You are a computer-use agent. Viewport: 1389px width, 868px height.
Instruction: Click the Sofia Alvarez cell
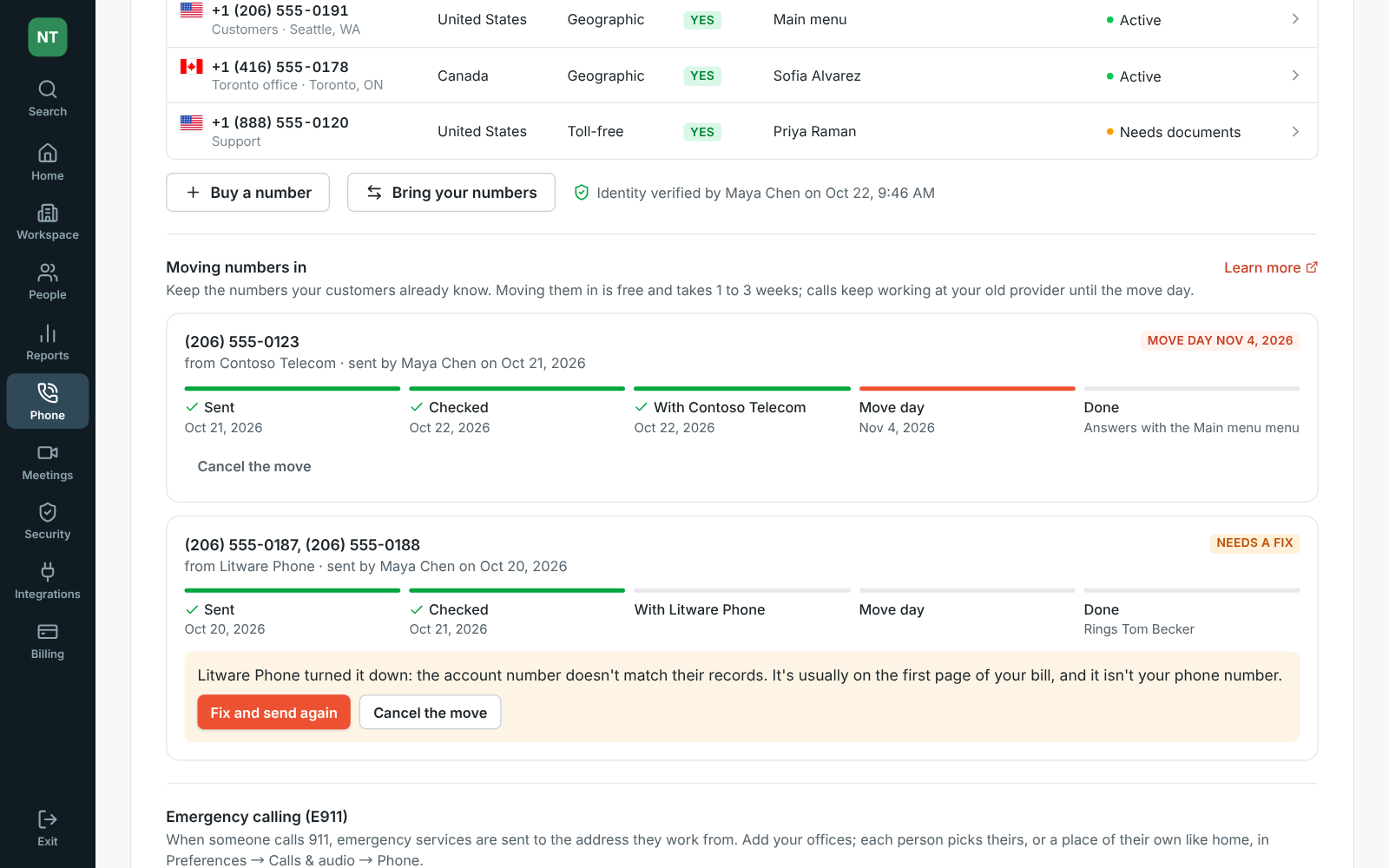pos(817,76)
